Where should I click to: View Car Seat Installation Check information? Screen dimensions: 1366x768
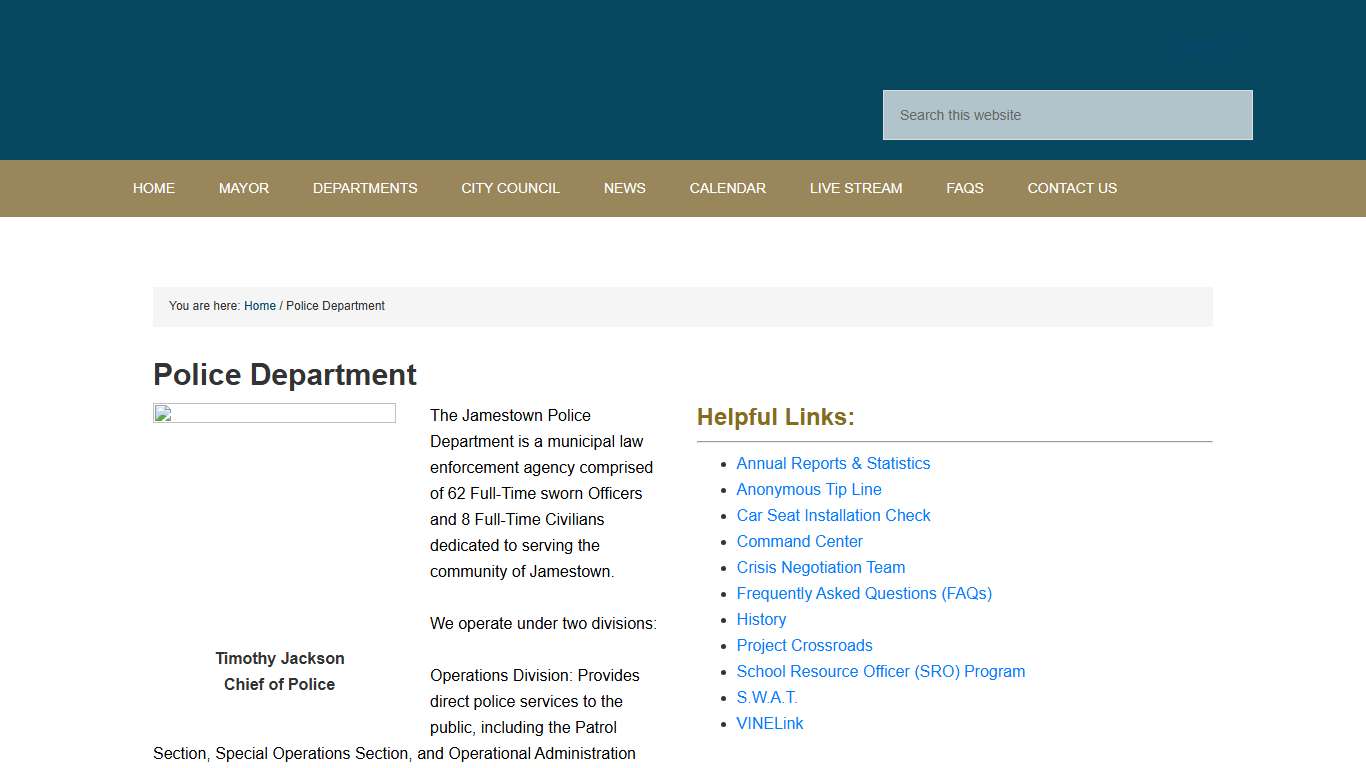click(x=833, y=515)
